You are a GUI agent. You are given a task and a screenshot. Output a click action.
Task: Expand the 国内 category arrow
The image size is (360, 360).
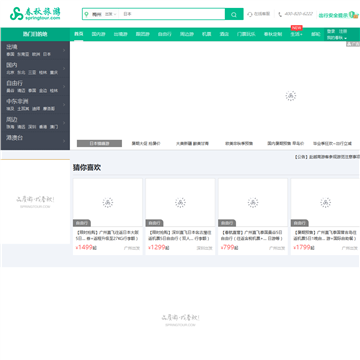pyautogui.click(x=64, y=68)
